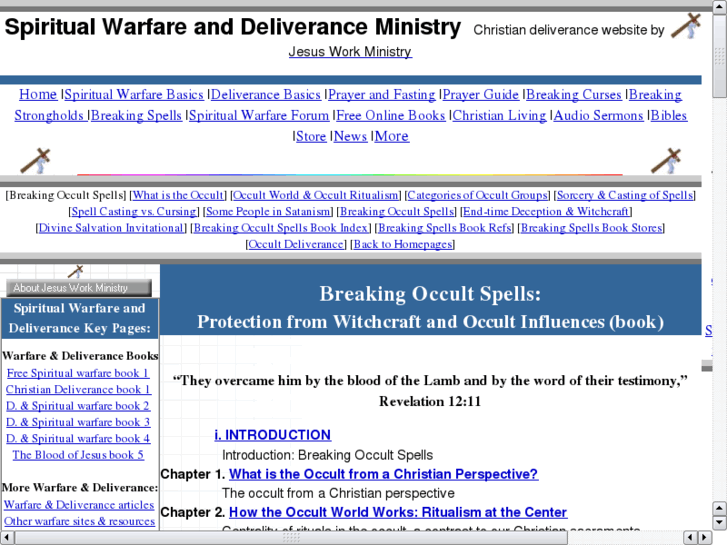Open Breaking Occult Spells Book Index link
Screen dimensions: 727x545
[x=281, y=228]
